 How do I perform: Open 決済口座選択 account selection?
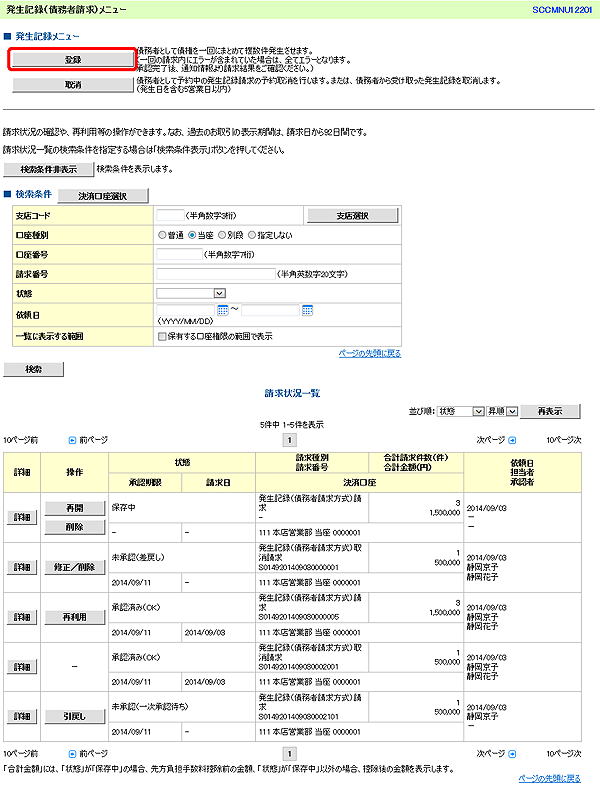click(x=103, y=196)
